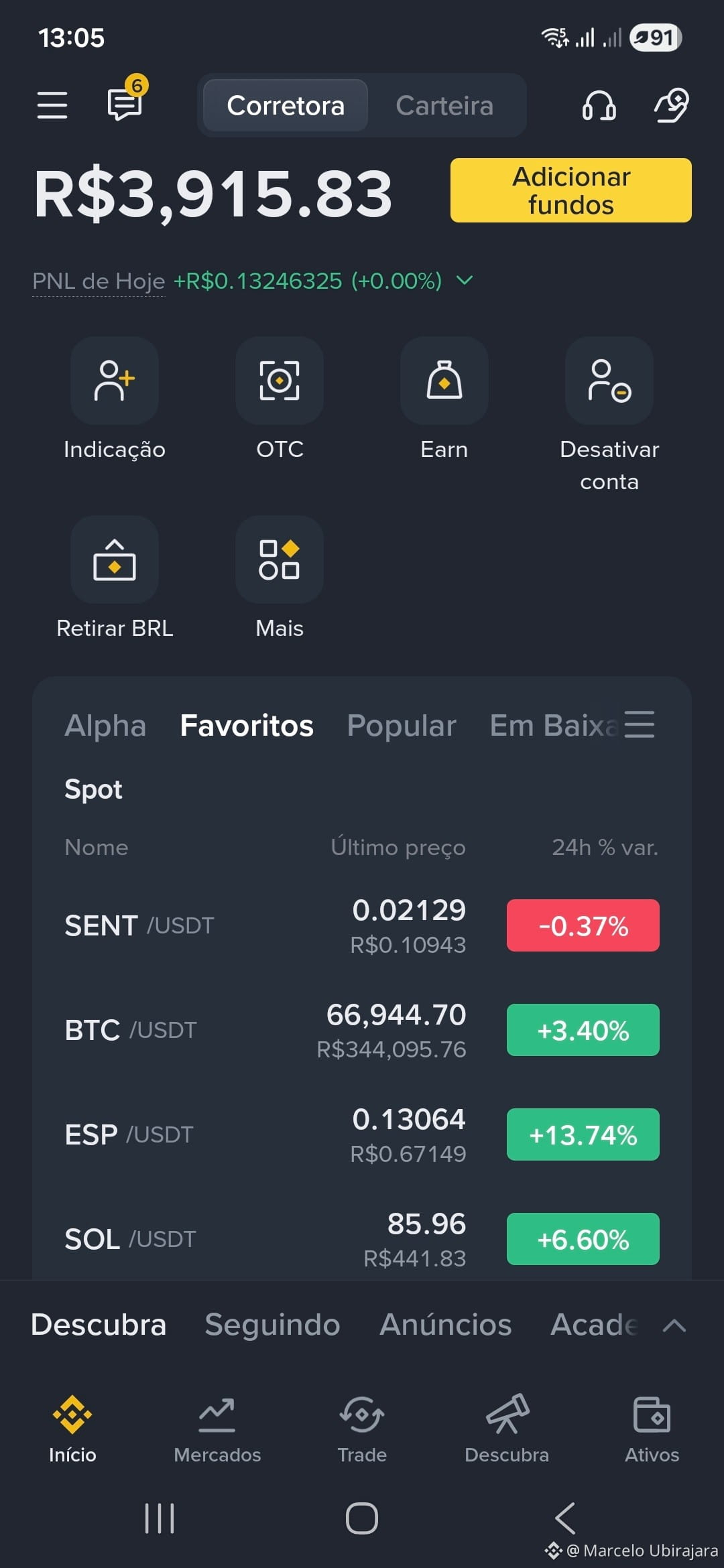Open the messages icon with badge 6
Image resolution: width=724 pixels, height=1568 pixels.
coord(127,101)
